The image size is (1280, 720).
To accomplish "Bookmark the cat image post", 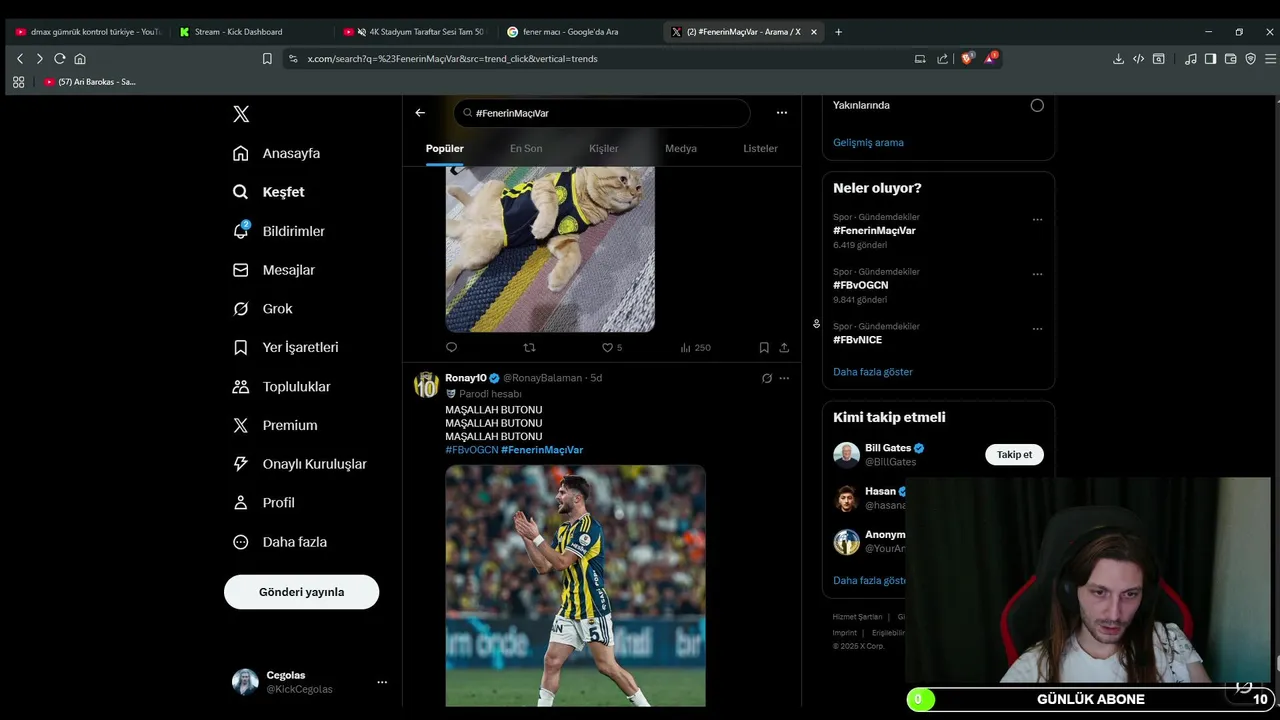I will coord(764,348).
